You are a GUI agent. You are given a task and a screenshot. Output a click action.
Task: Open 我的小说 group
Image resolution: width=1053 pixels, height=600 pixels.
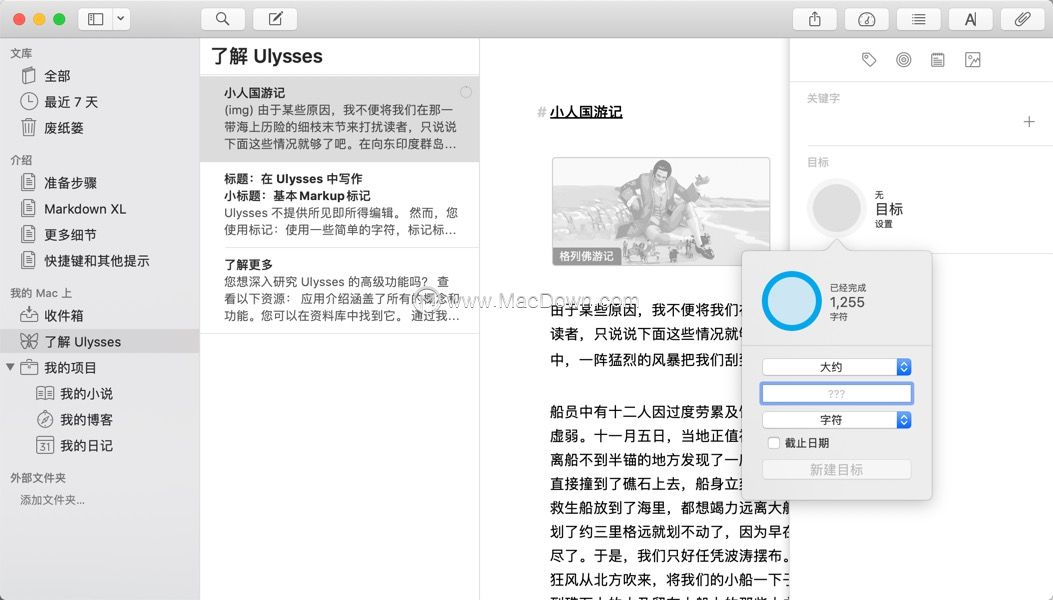coord(99,394)
